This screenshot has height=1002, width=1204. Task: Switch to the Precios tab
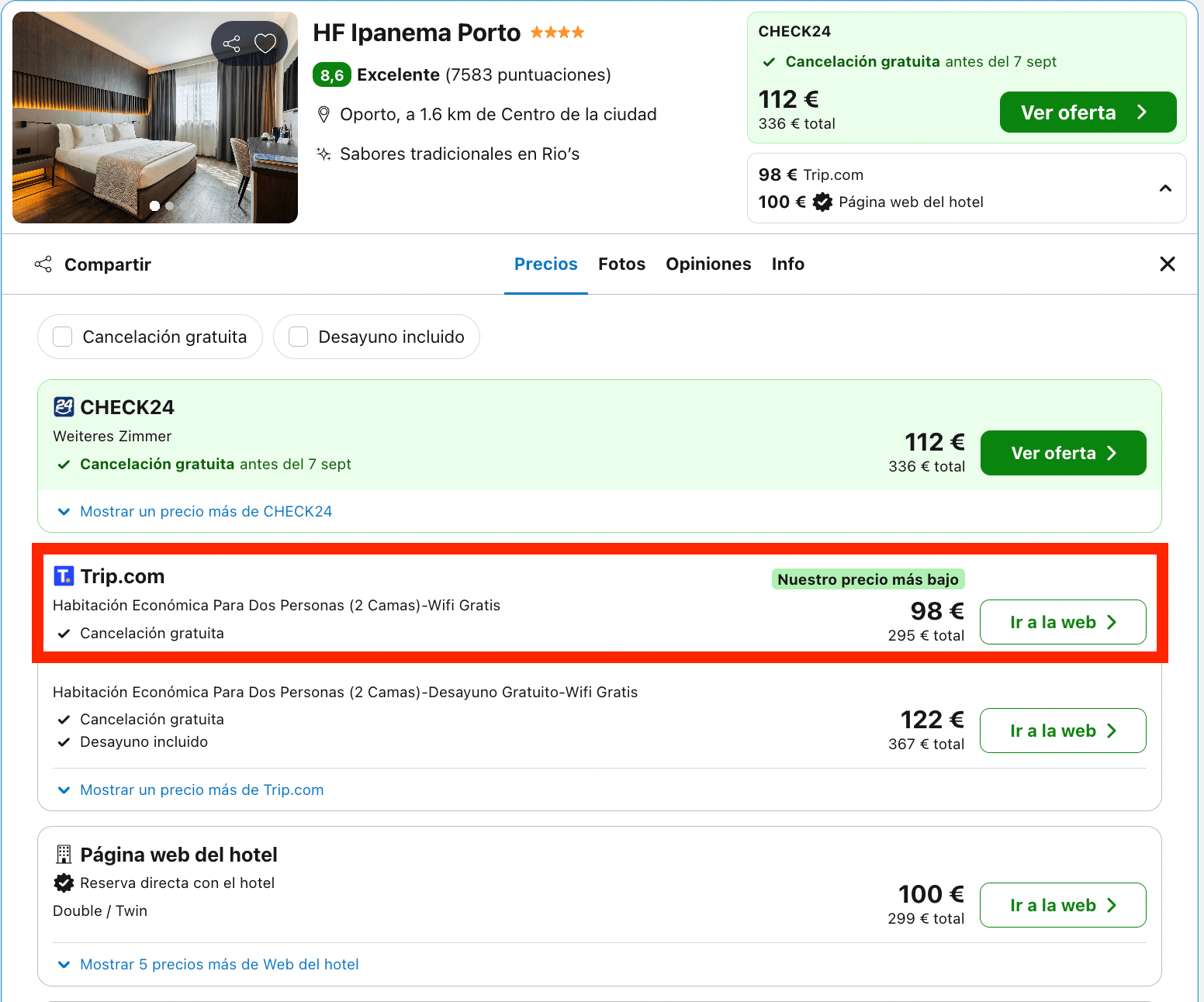point(546,264)
